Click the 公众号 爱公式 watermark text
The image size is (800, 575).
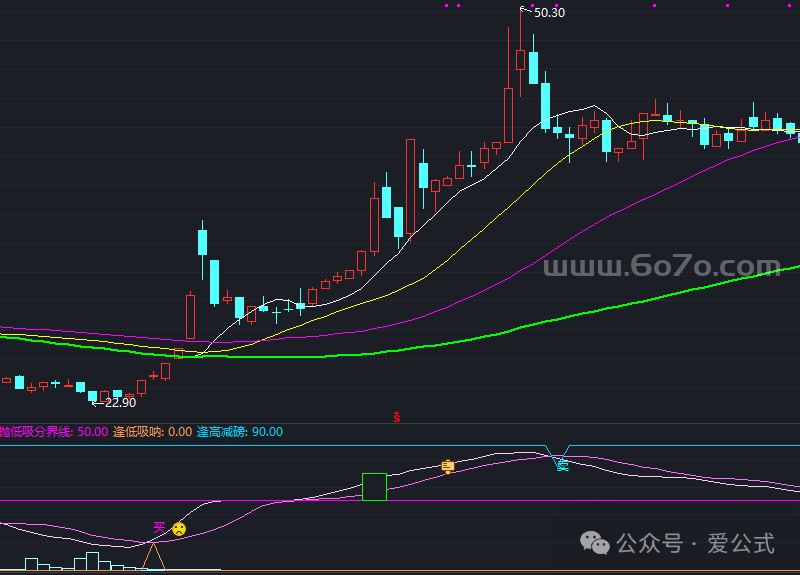click(696, 544)
